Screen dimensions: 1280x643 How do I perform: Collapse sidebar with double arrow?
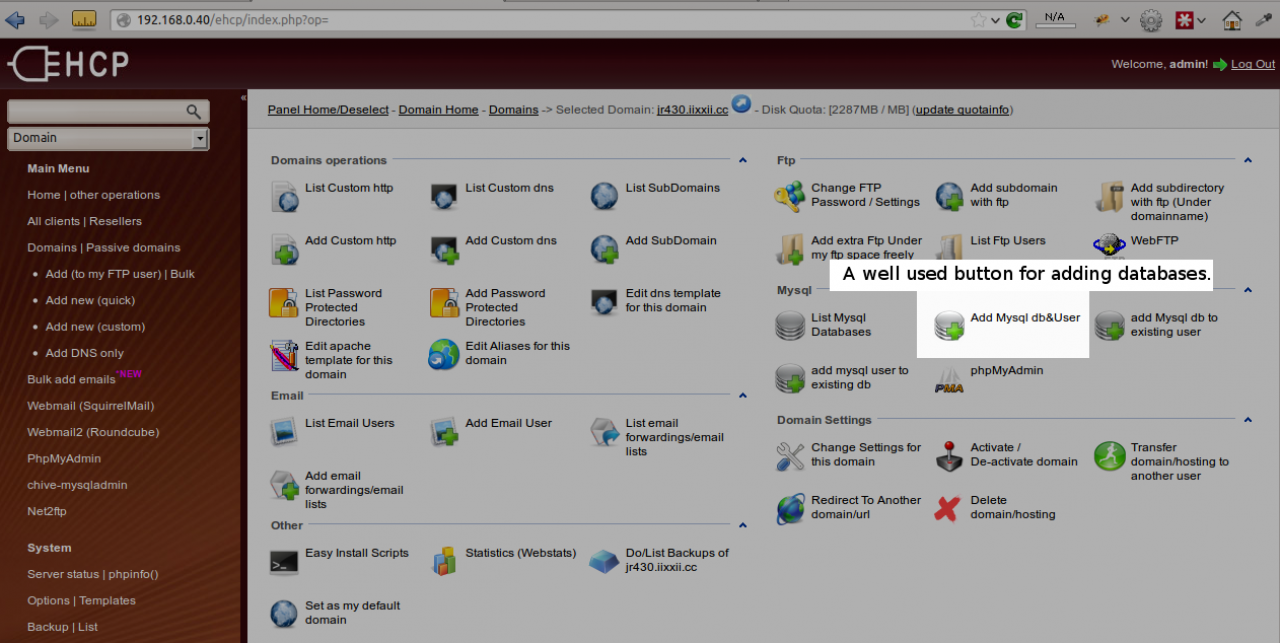click(x=243, y=98)
